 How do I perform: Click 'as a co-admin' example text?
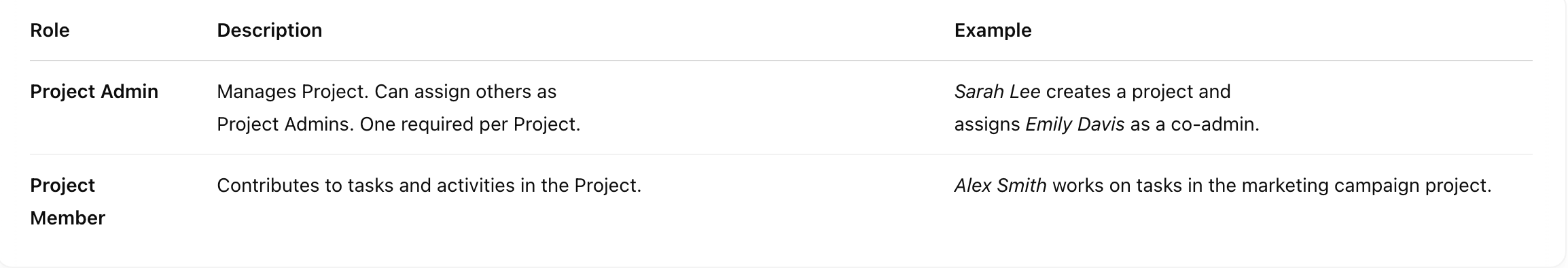1194,124
